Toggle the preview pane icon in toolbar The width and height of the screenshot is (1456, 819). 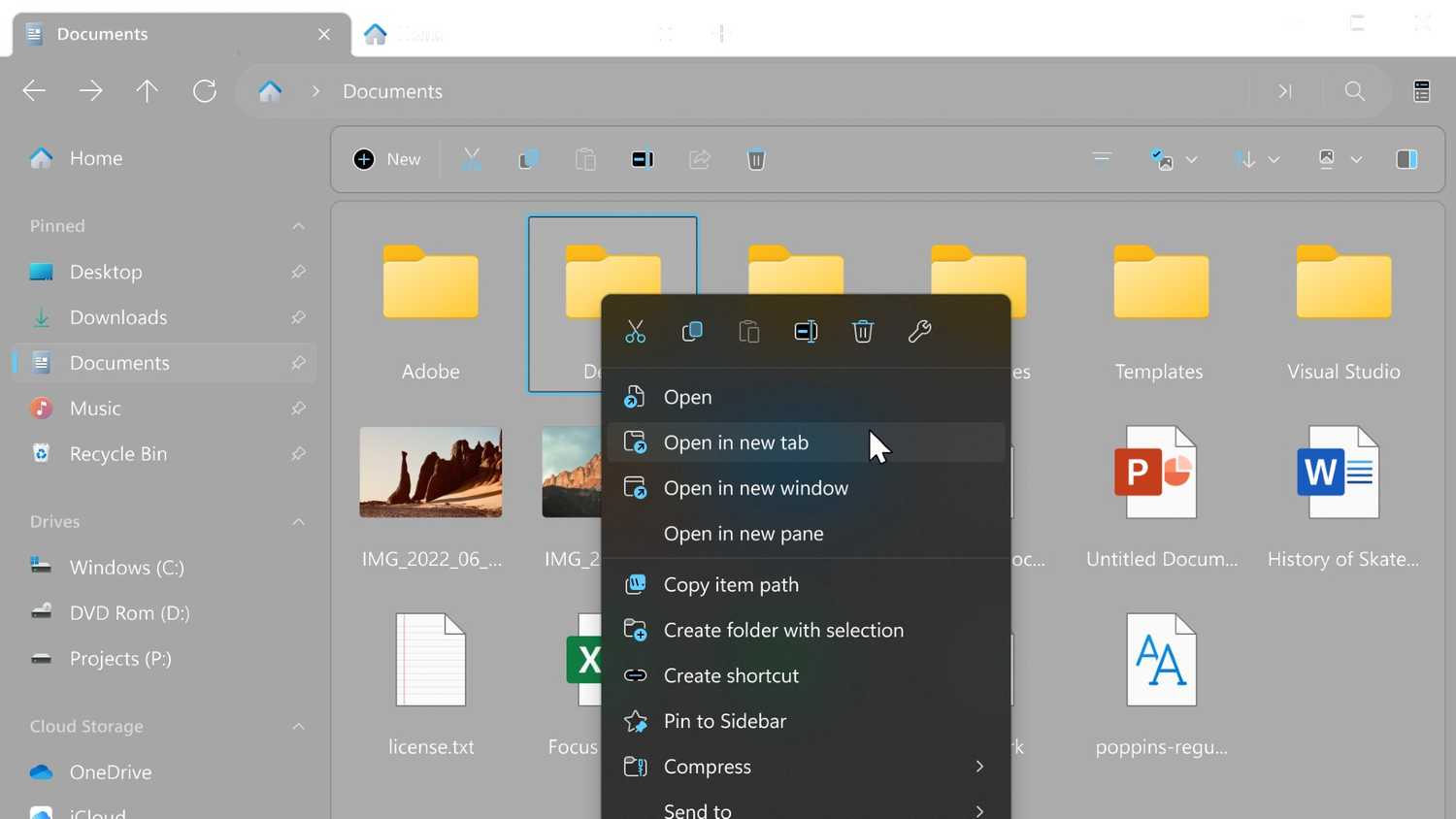1406,159
